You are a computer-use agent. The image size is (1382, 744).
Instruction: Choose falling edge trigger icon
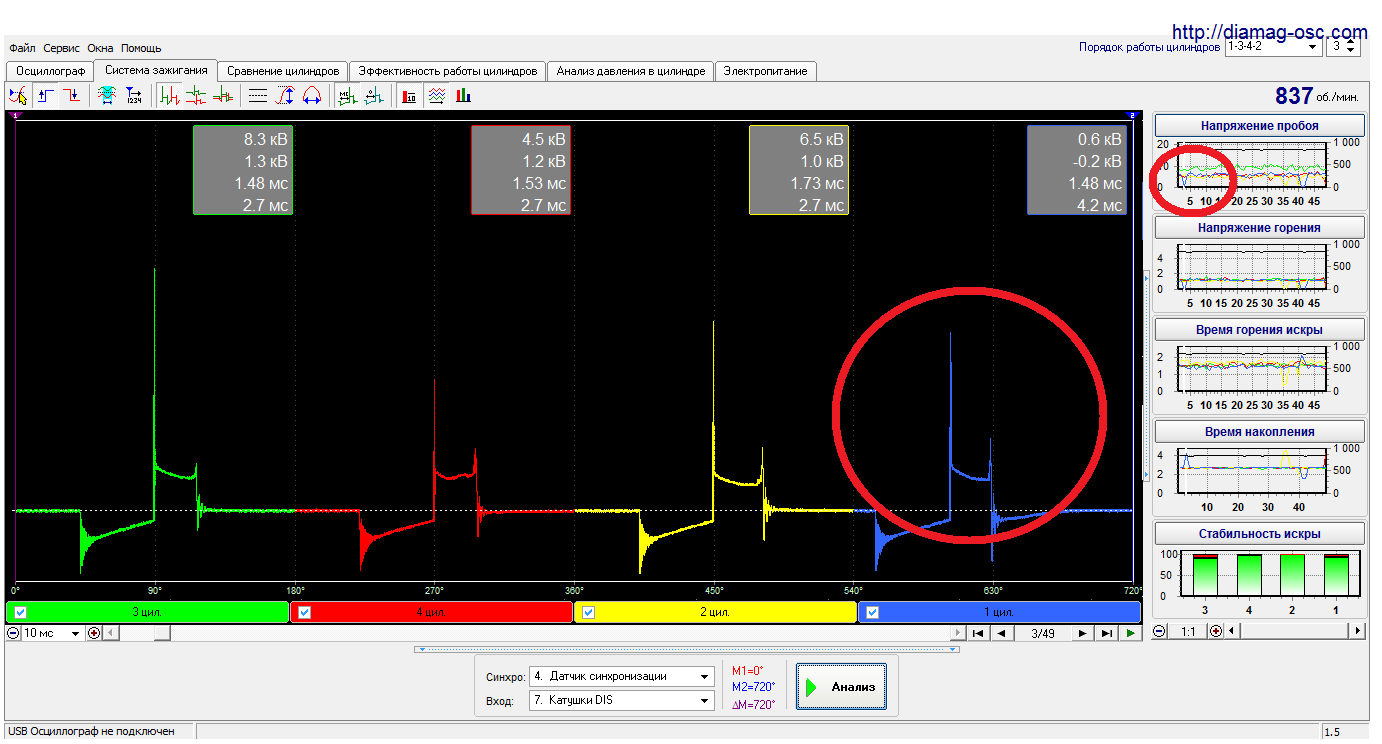pyautogui.click(x=72, y=96)
